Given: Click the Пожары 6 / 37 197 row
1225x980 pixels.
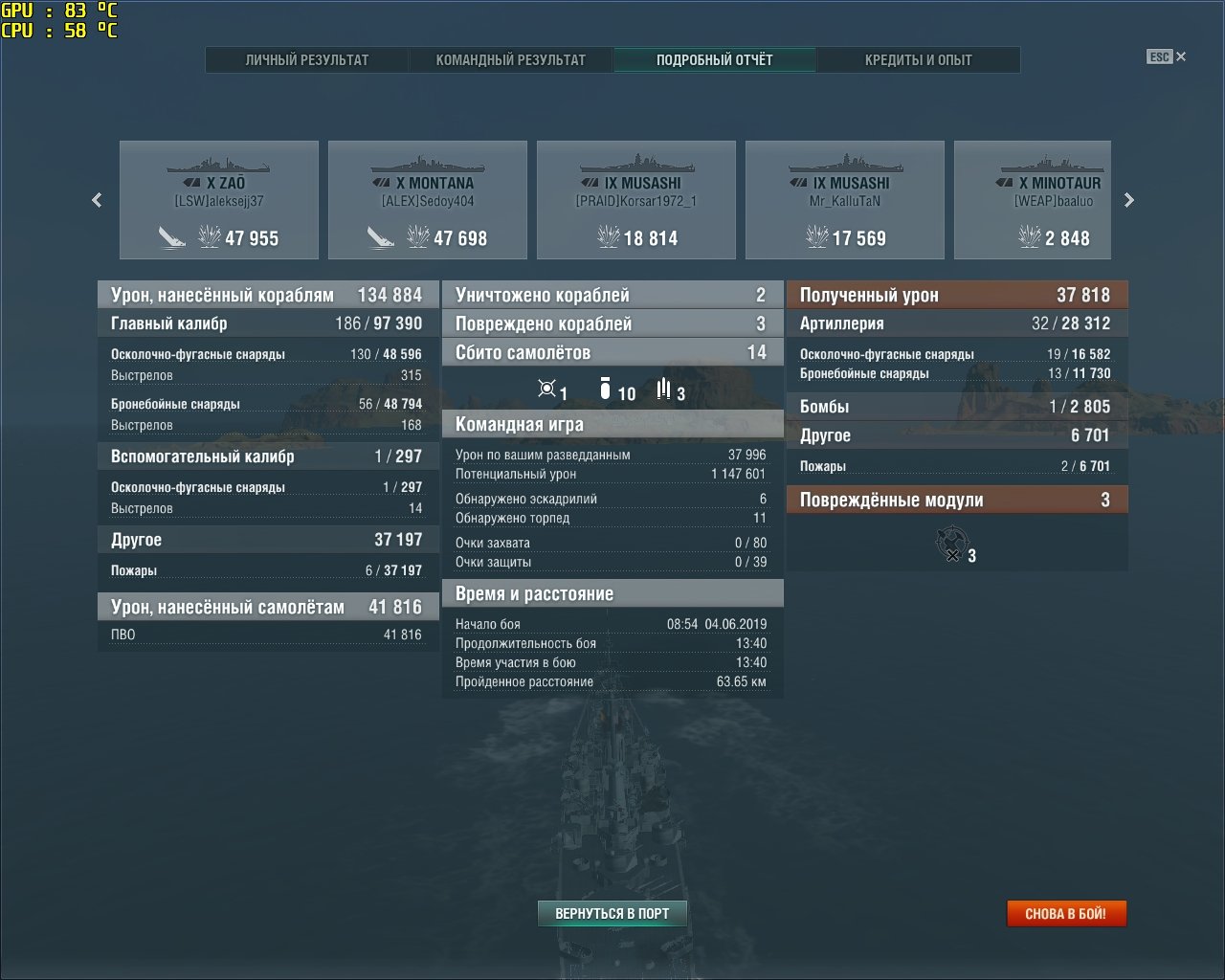Looking at the screenshot, I should (x=266, y=570).
